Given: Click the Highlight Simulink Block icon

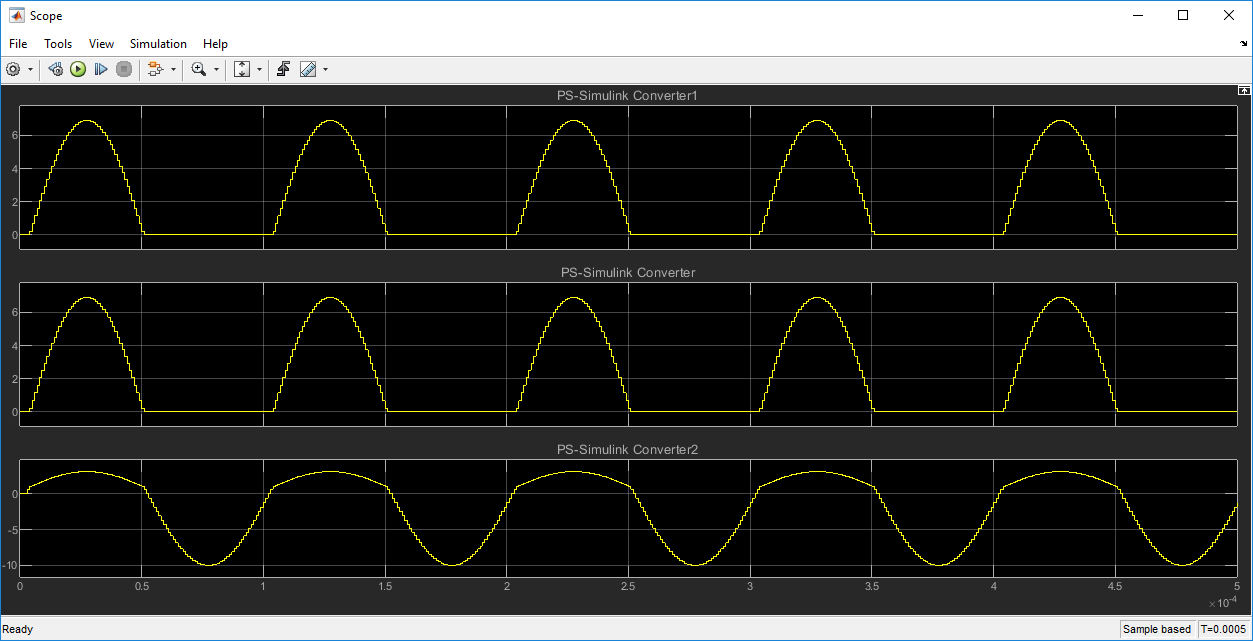Looking at the screenshot, I should (x=155, y=69).
